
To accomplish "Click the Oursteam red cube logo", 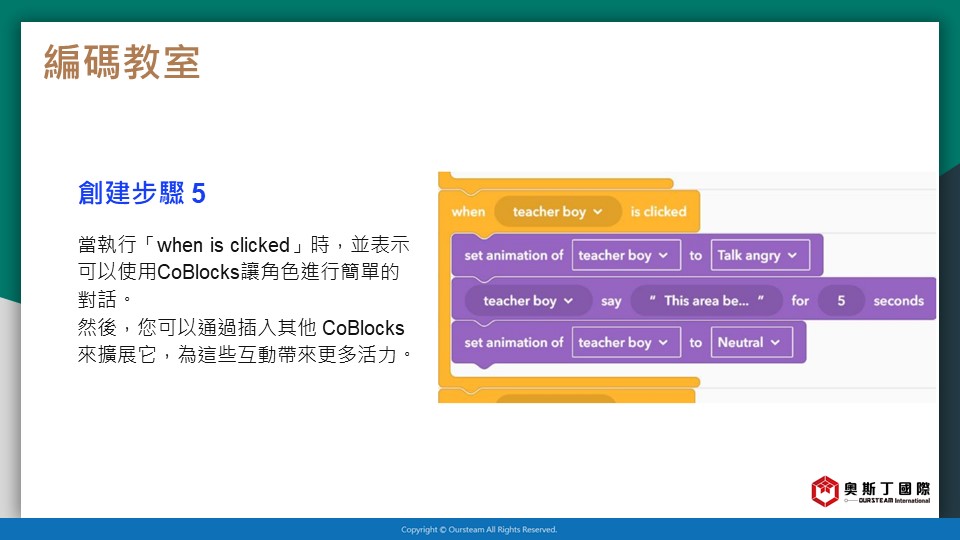I will tap(825, 491).
